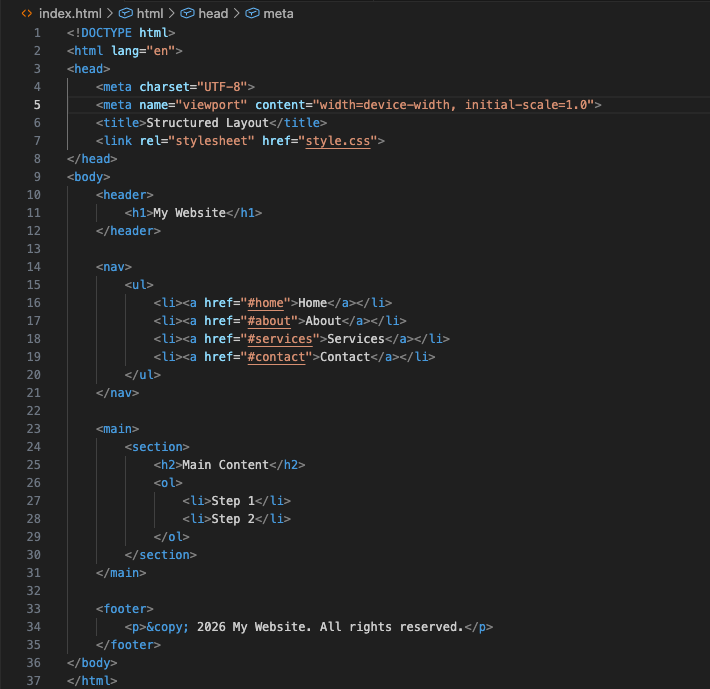Click the closing ol tag
The image size is (710, 689).
click(172, 537)
